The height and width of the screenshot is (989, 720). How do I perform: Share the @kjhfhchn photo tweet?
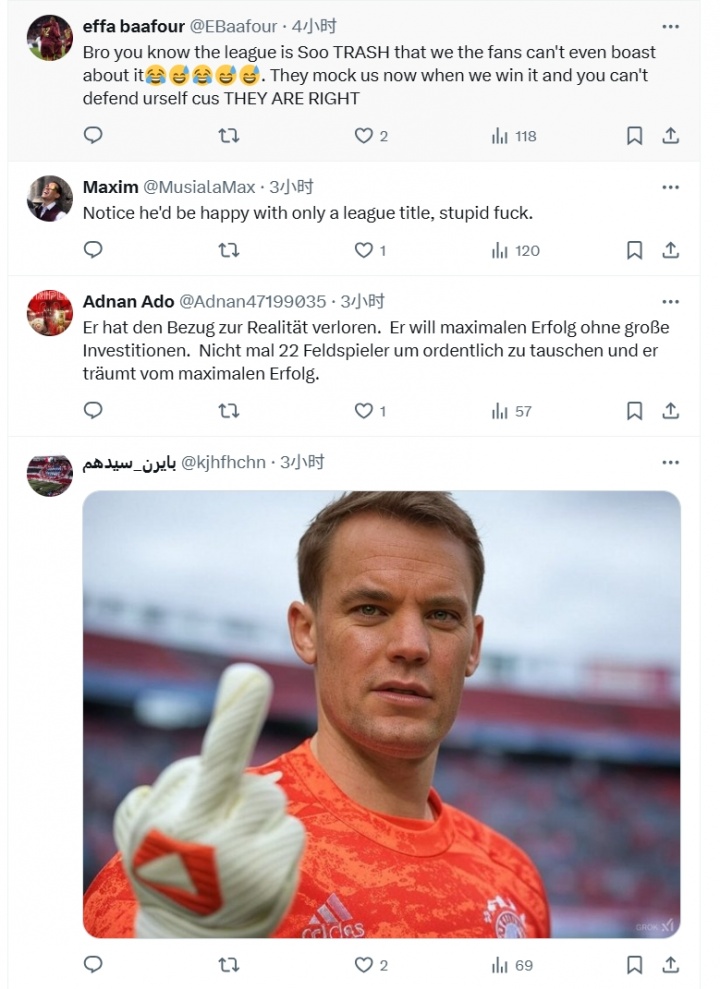[671, 965]
